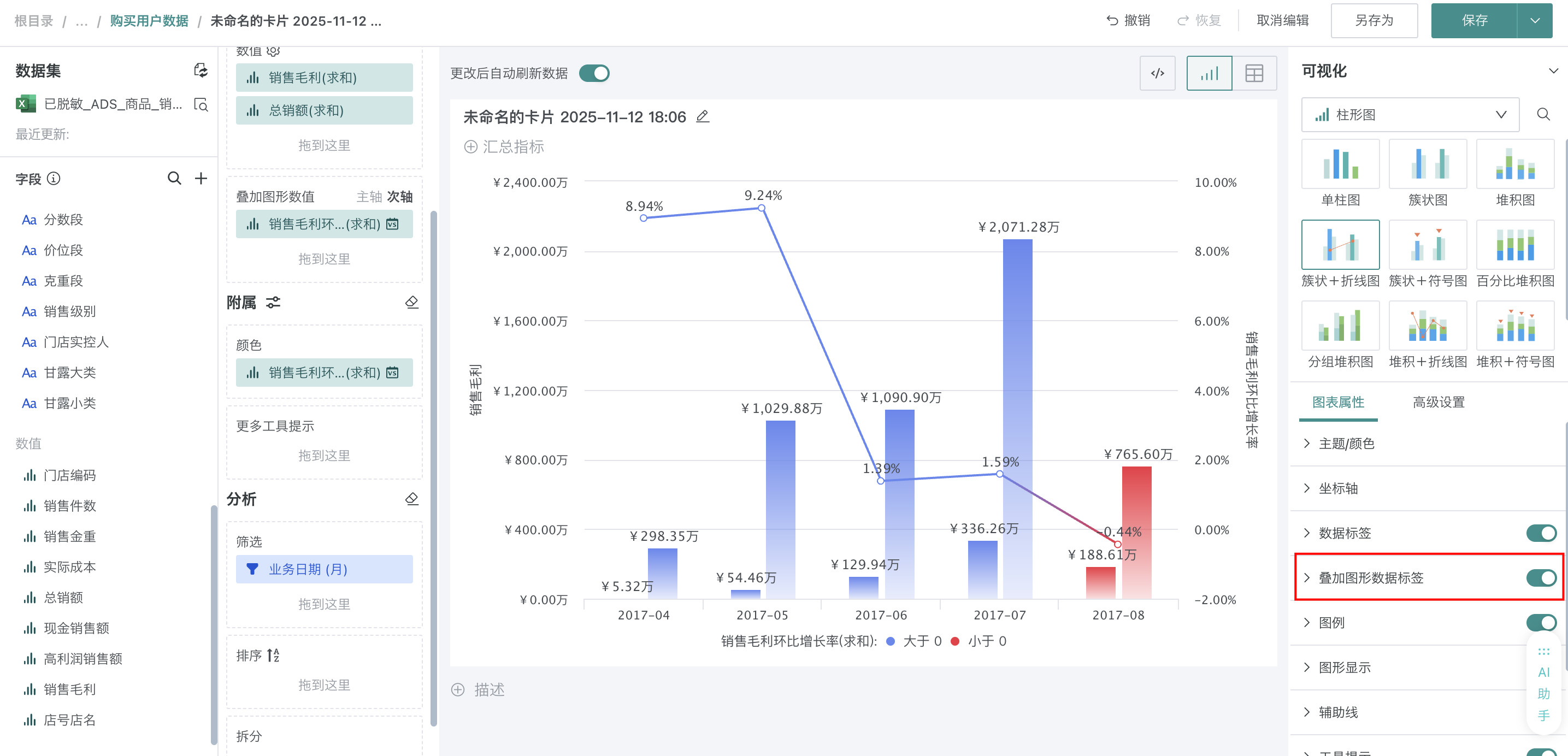Add a new field with the plus icon
Viewport: 1568px width, 756px height.
tap(201, 178)
